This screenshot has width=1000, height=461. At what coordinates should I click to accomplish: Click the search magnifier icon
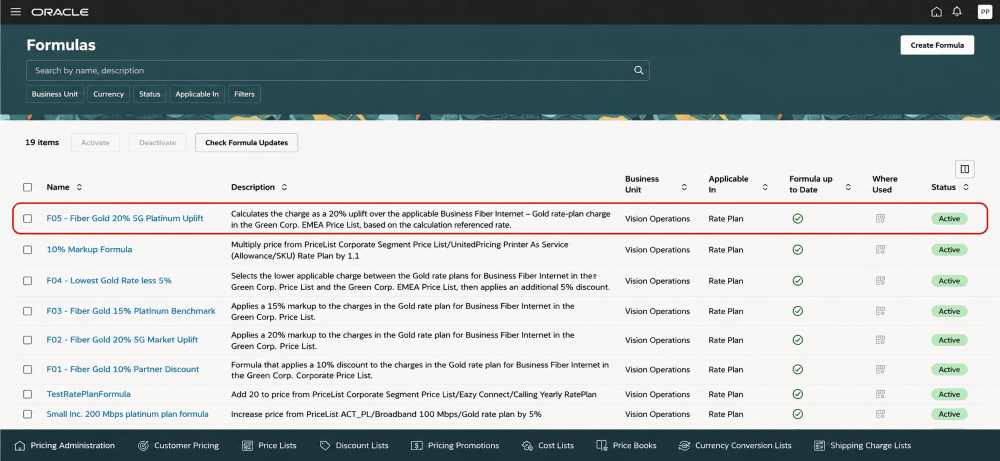(x=638, y=71)
